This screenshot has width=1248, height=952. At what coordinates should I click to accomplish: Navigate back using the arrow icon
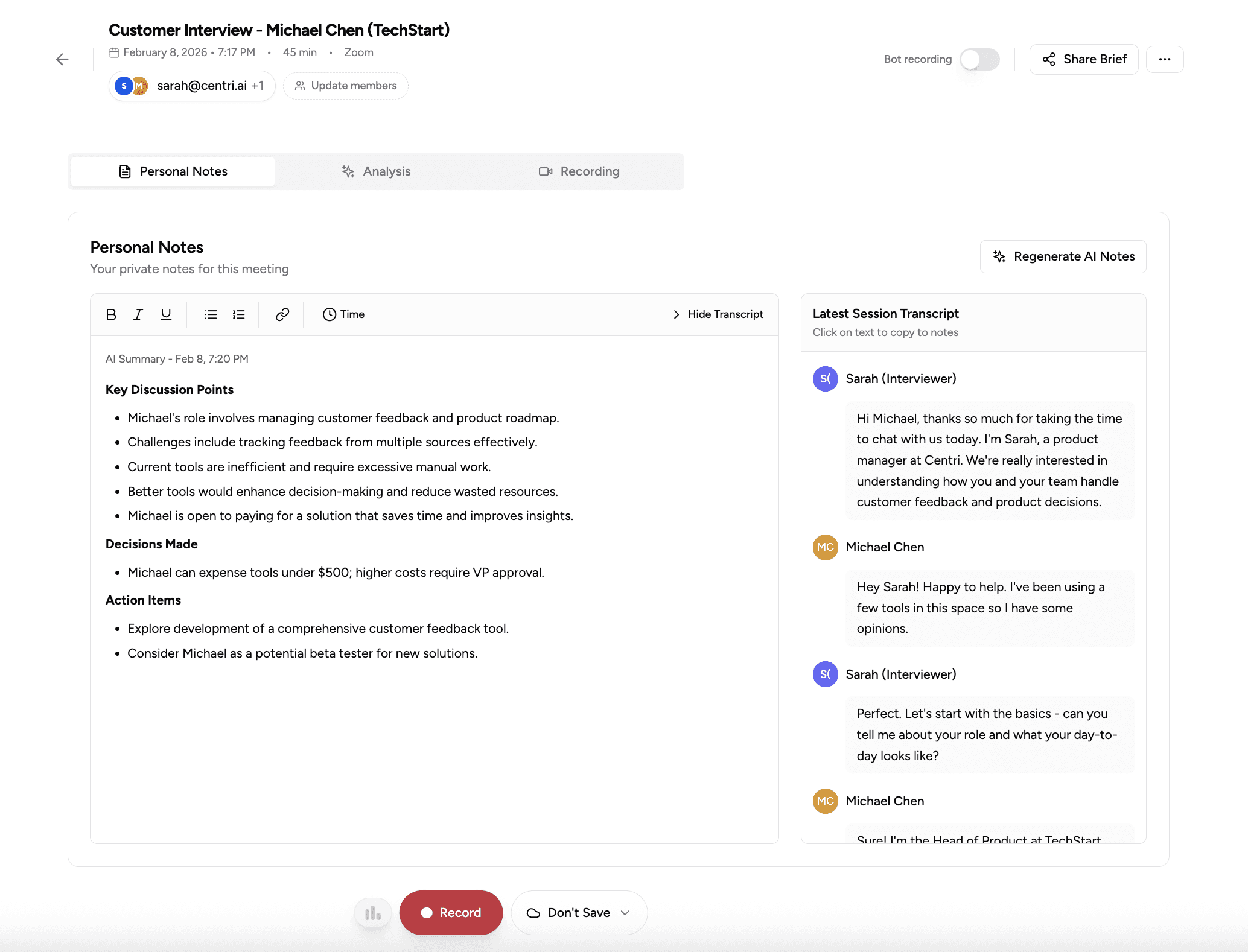61,59
